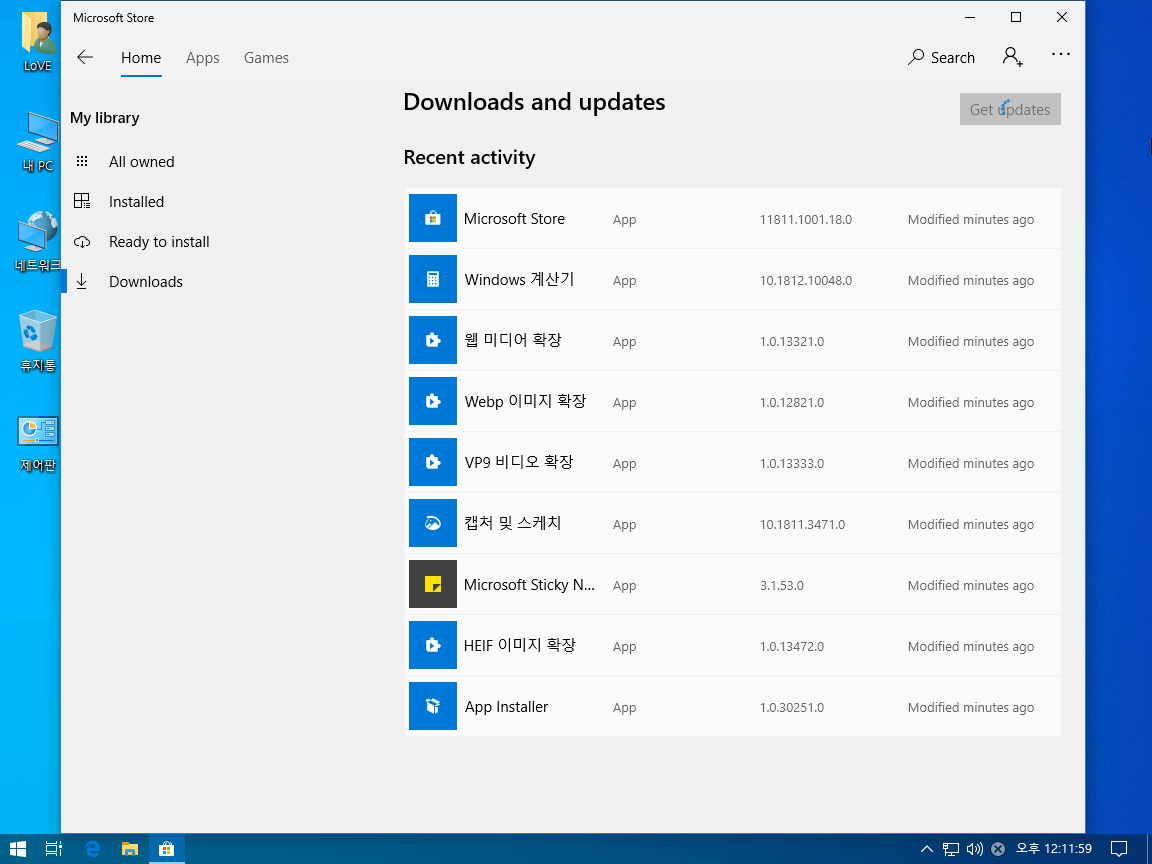The width and height of the screenshot is (1152, 864).
Task: Click the Recent activity heading
Action: (469, 157)
